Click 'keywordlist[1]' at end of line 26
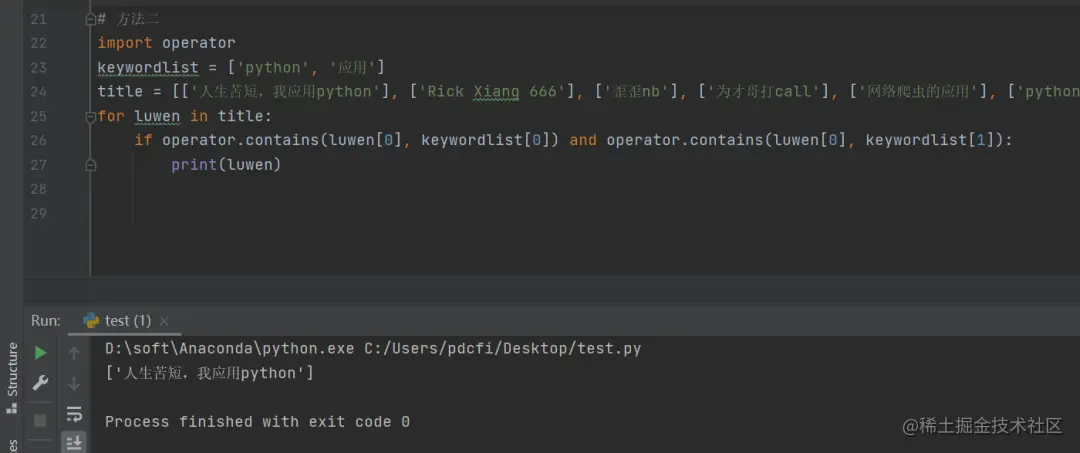Viewport: 1080px width, 453px height. coord(930,140)
